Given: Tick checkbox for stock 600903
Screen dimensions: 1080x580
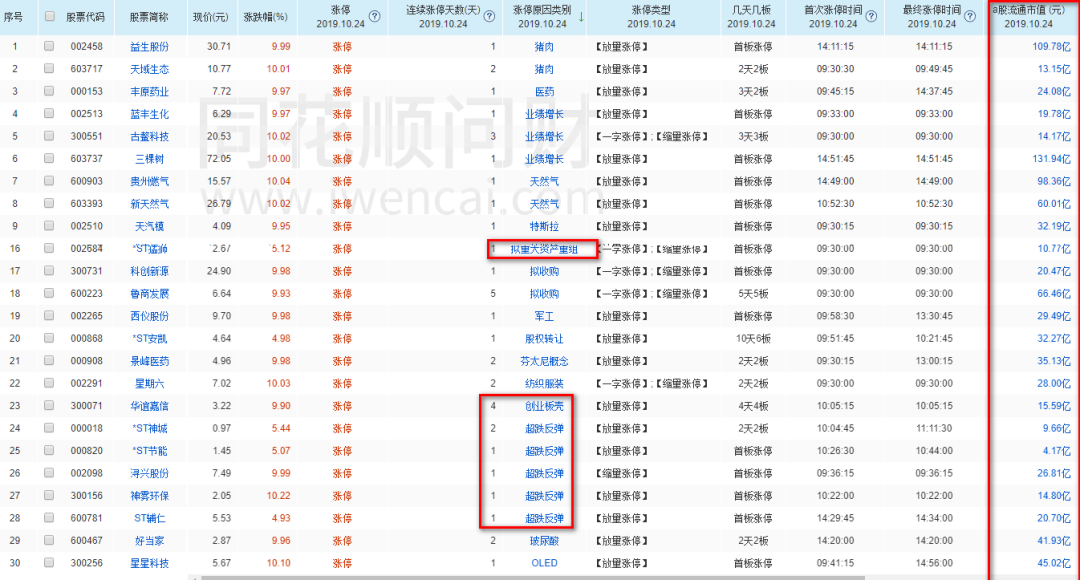Looking at the screenshot, I should coord(49,180).
